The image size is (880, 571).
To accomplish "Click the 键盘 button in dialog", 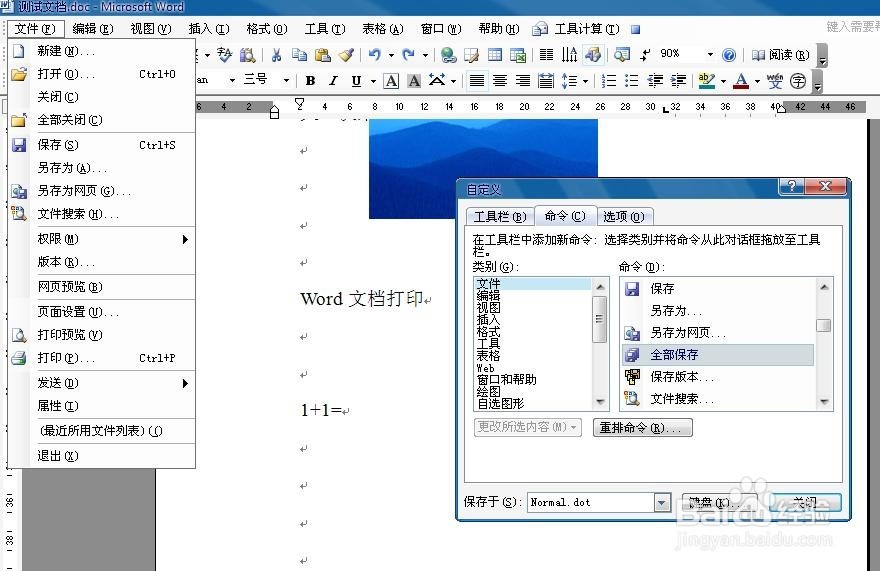I will 718,503.
